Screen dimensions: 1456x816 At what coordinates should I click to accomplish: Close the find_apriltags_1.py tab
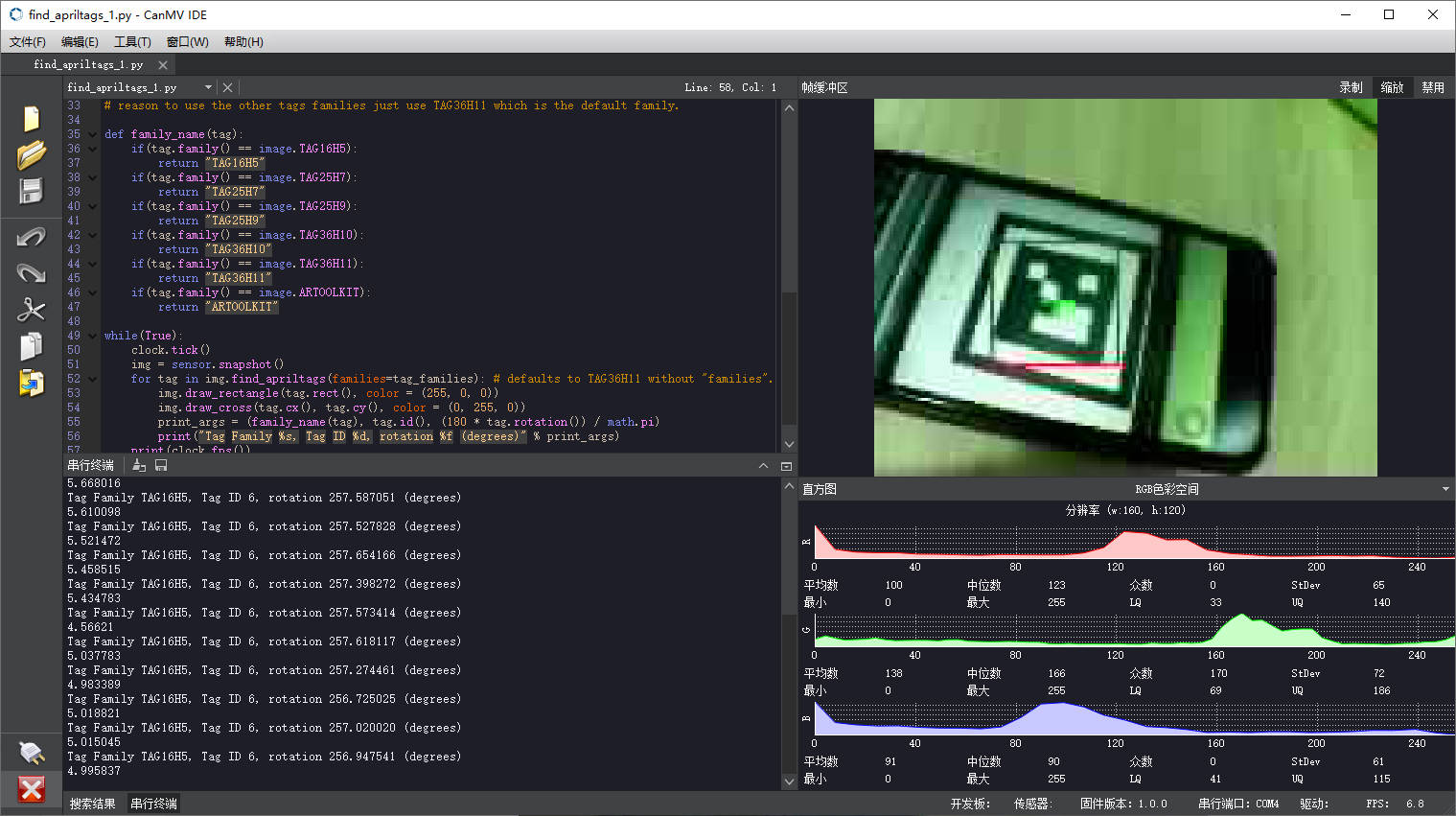(163, 65)
